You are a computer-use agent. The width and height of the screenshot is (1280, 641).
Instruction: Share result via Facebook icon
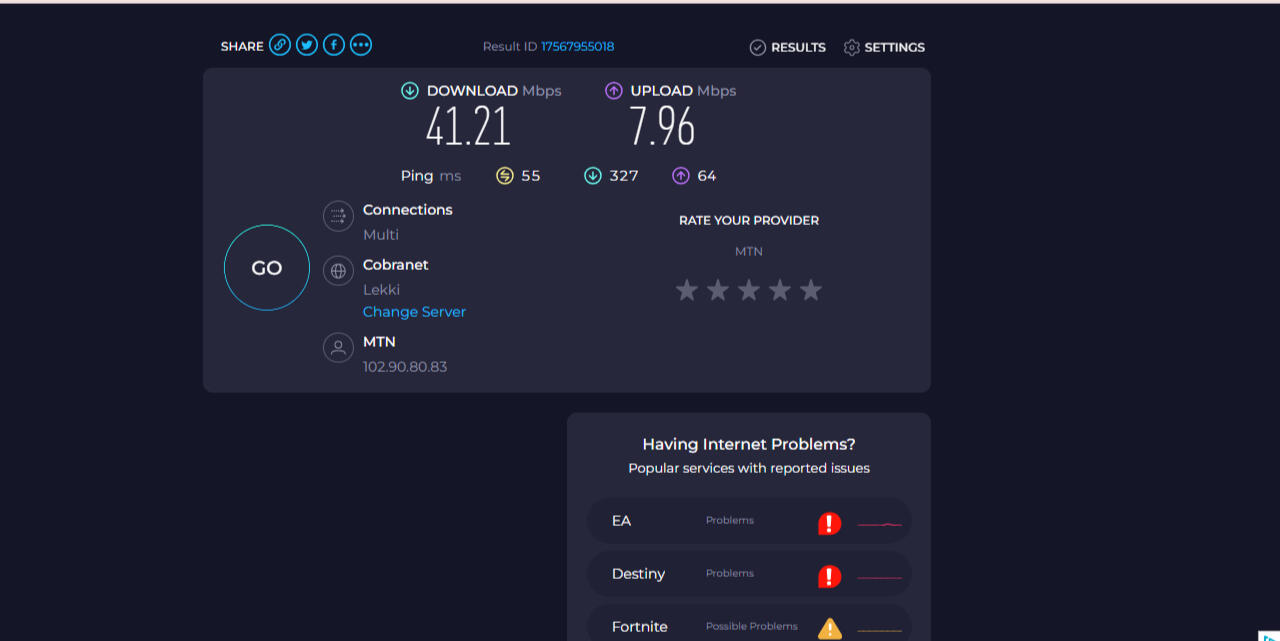coord(334,45)
